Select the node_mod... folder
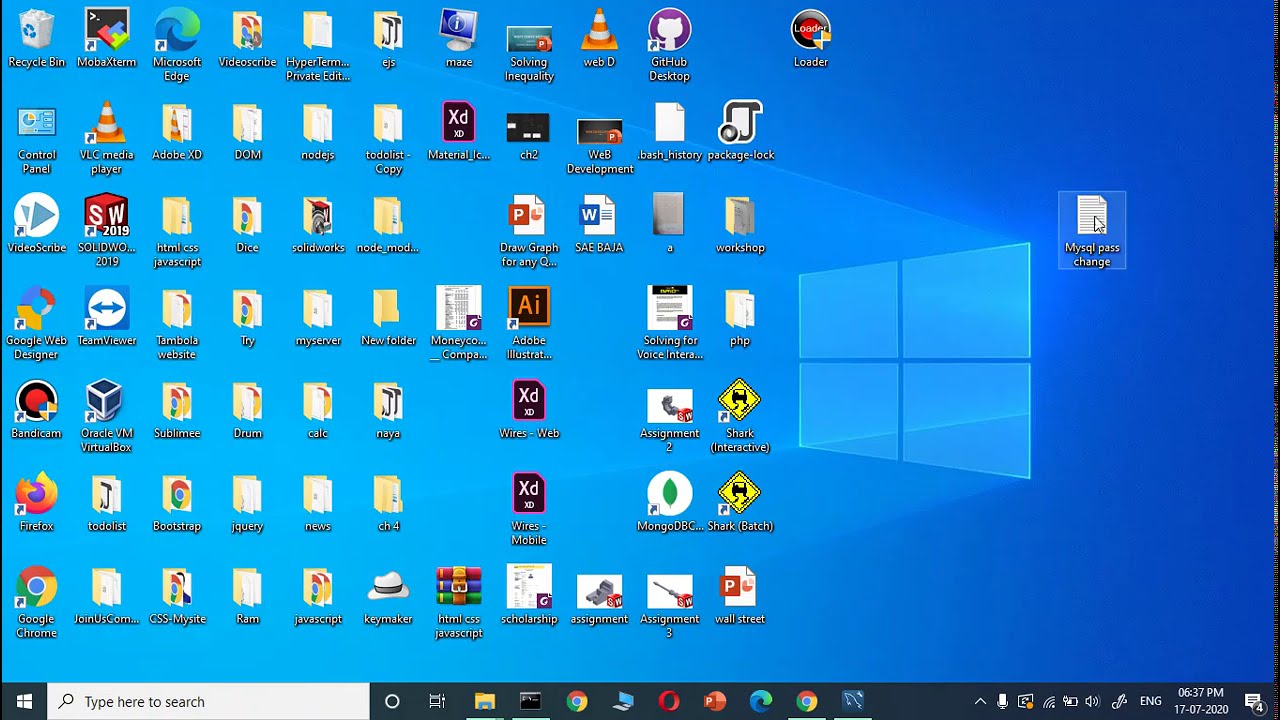Viewport: 1280px width, 720px height. pos(388,225)
